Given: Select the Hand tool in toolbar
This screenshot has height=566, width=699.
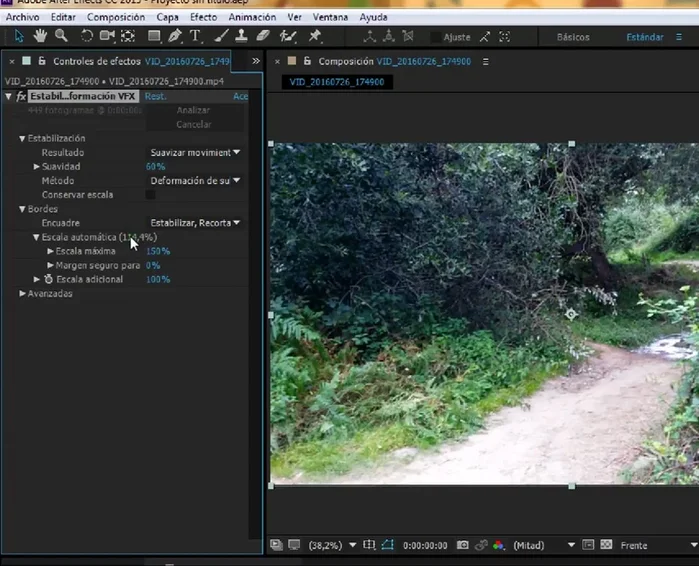Looking at the screenshot, I should point(40,37).
